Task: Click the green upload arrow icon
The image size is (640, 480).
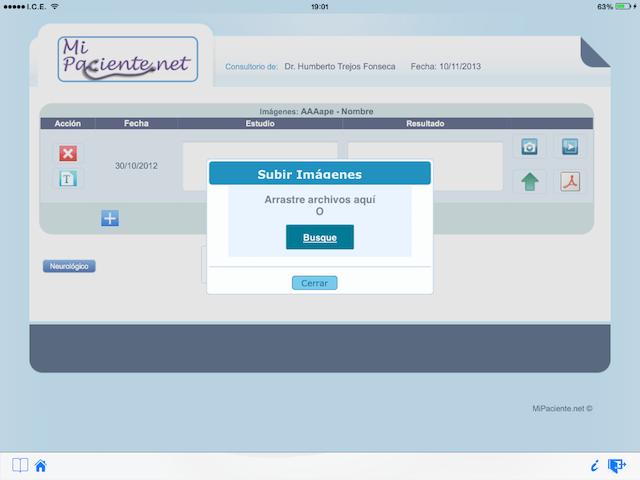Action: 530,182
